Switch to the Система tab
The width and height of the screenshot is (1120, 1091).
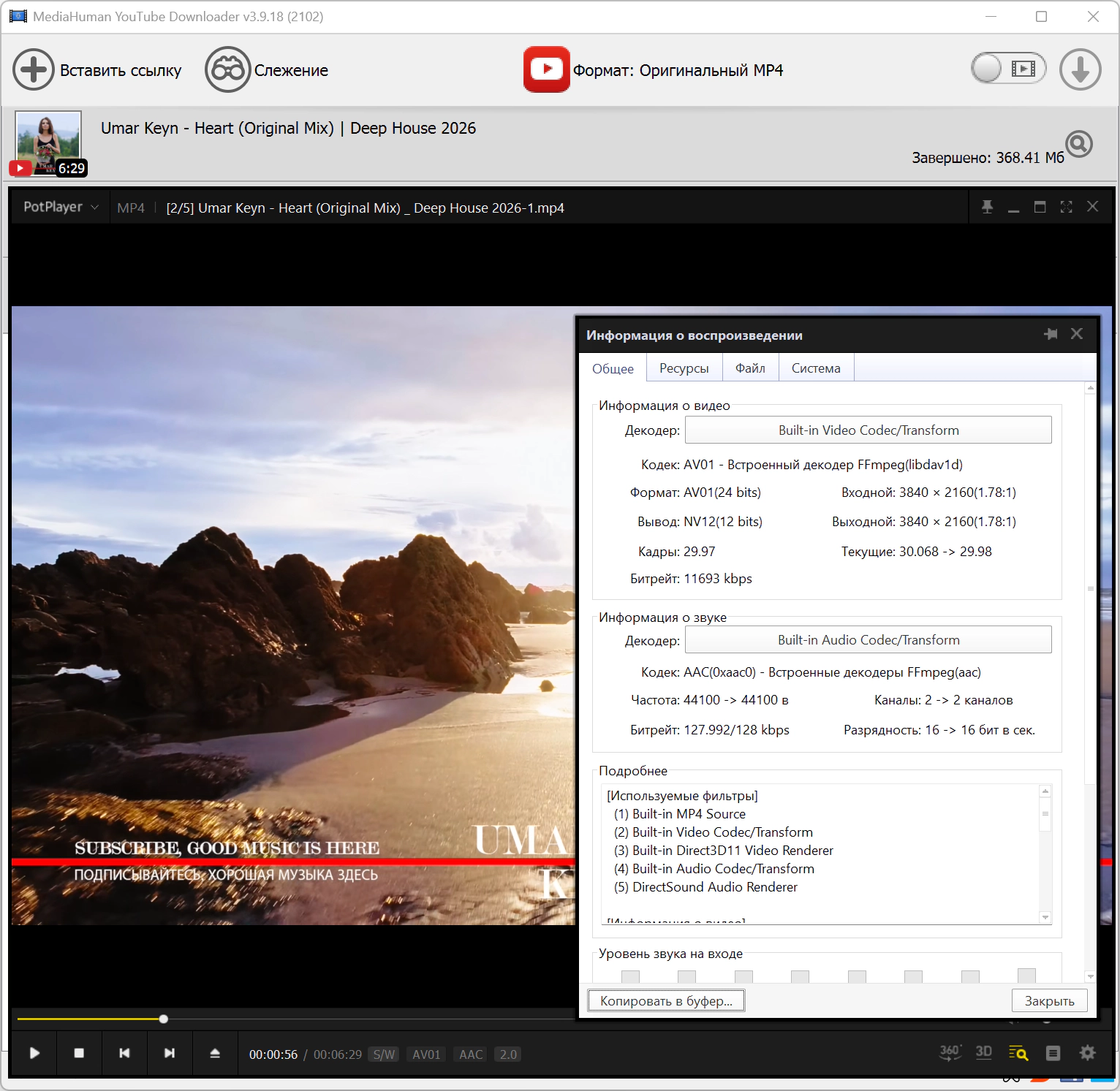coord(815,368)
